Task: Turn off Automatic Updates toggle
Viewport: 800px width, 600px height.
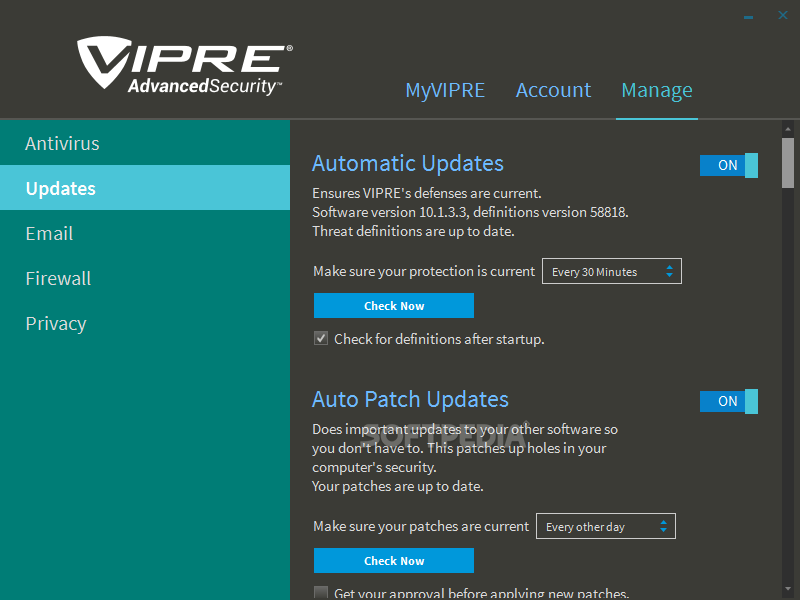Action: [x=729, y=165]
